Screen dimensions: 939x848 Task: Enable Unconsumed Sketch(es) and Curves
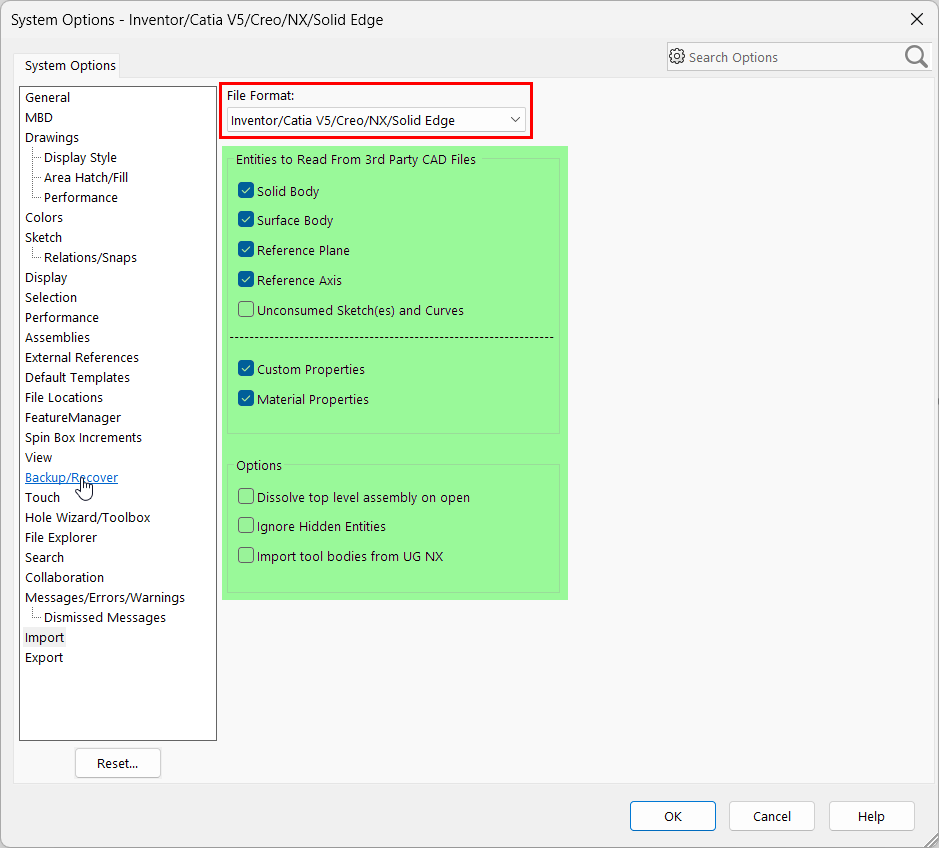[246, 310]
